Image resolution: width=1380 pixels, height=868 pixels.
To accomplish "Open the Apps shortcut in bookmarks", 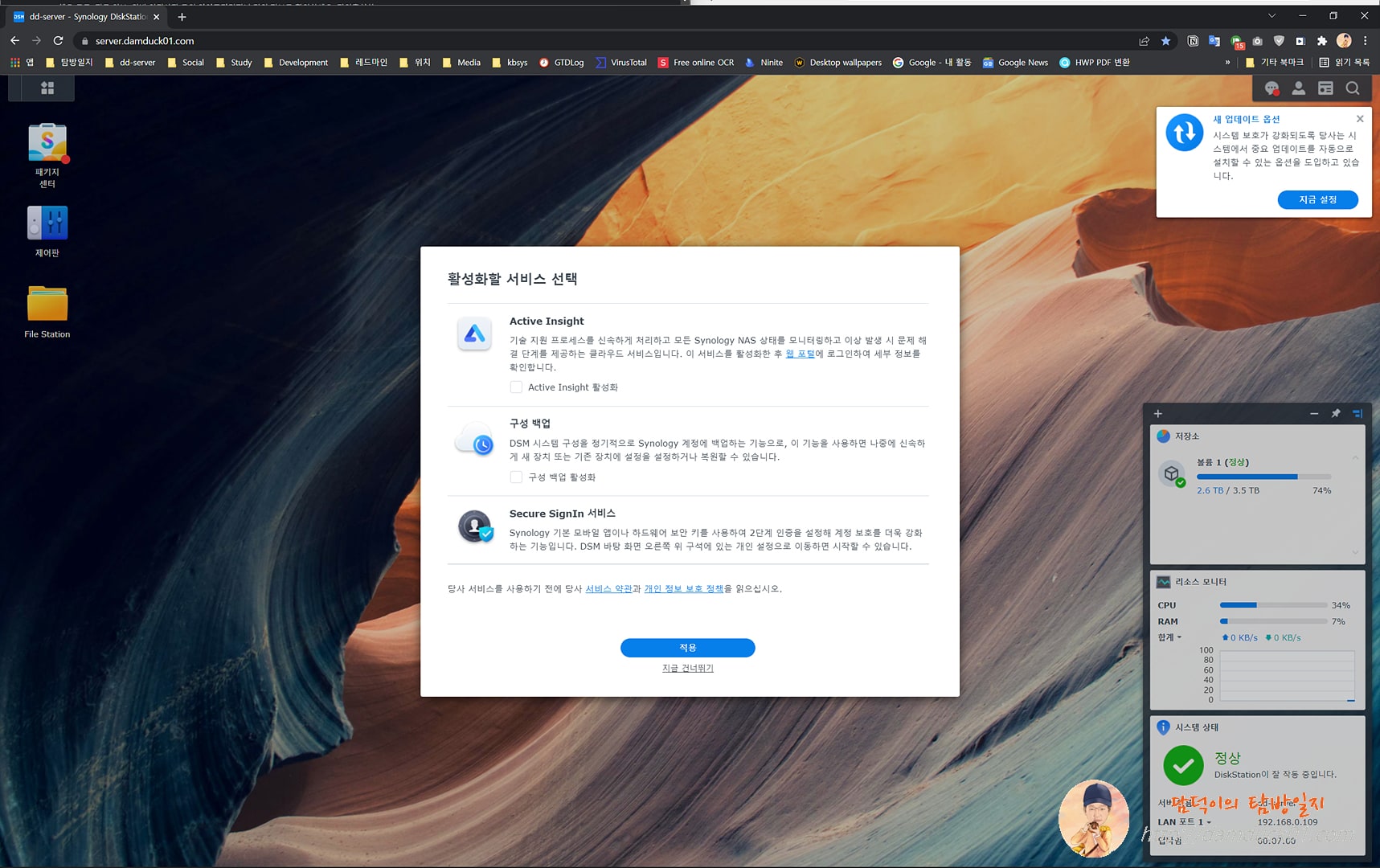I will 23,63.
